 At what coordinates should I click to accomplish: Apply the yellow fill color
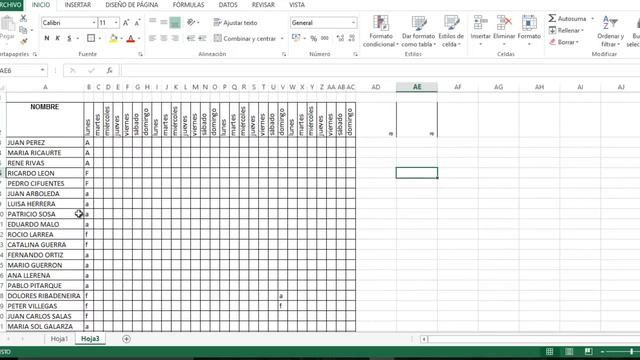(113, 39)
